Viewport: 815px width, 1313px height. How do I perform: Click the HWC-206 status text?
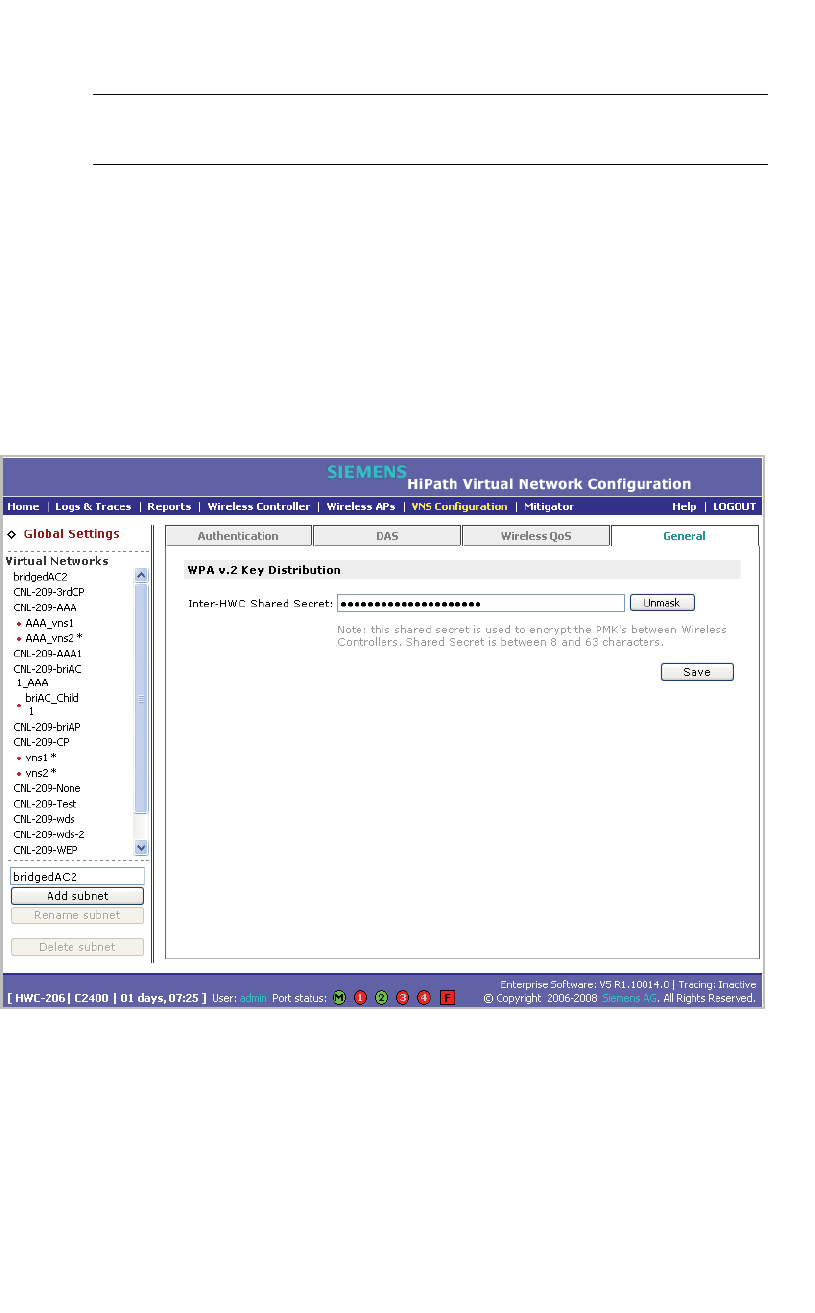point(40,998)
